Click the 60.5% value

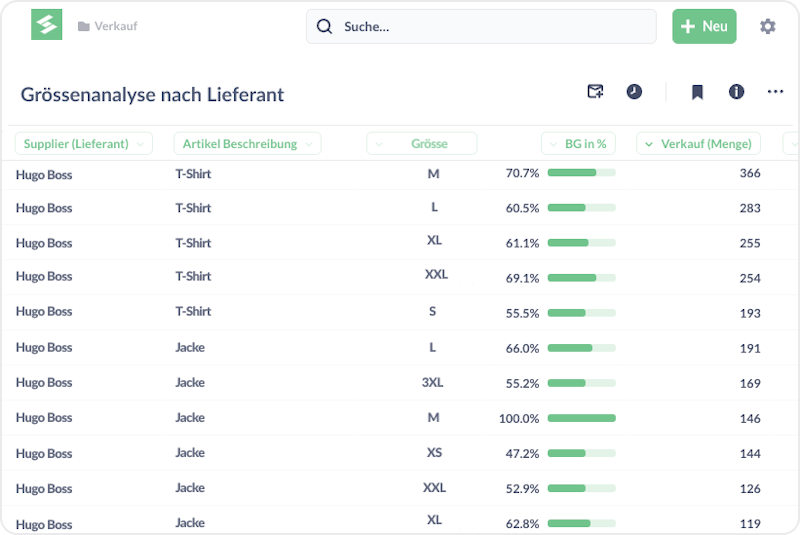[x=522, y=208]
